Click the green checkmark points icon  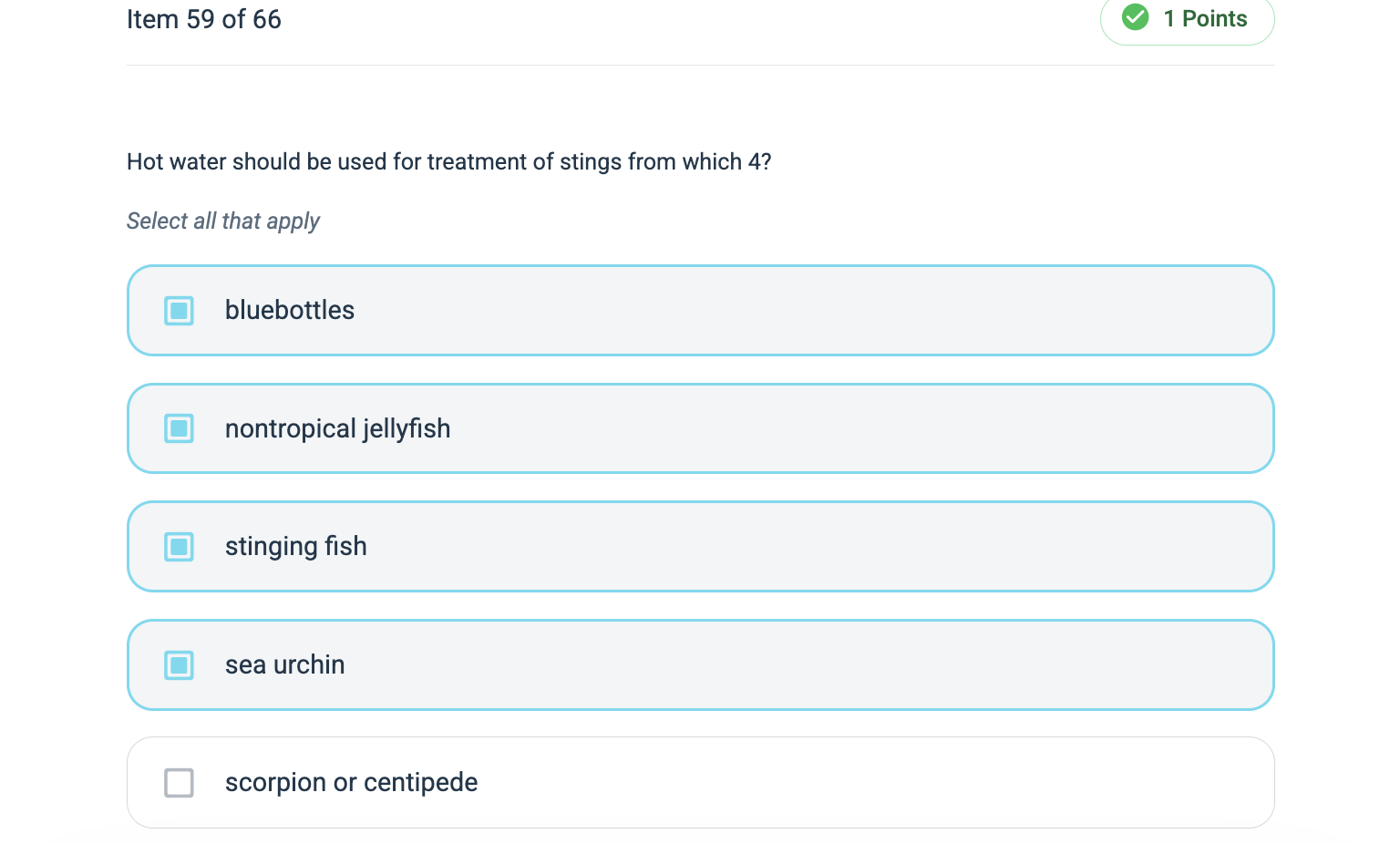(x=1135, y=17)
